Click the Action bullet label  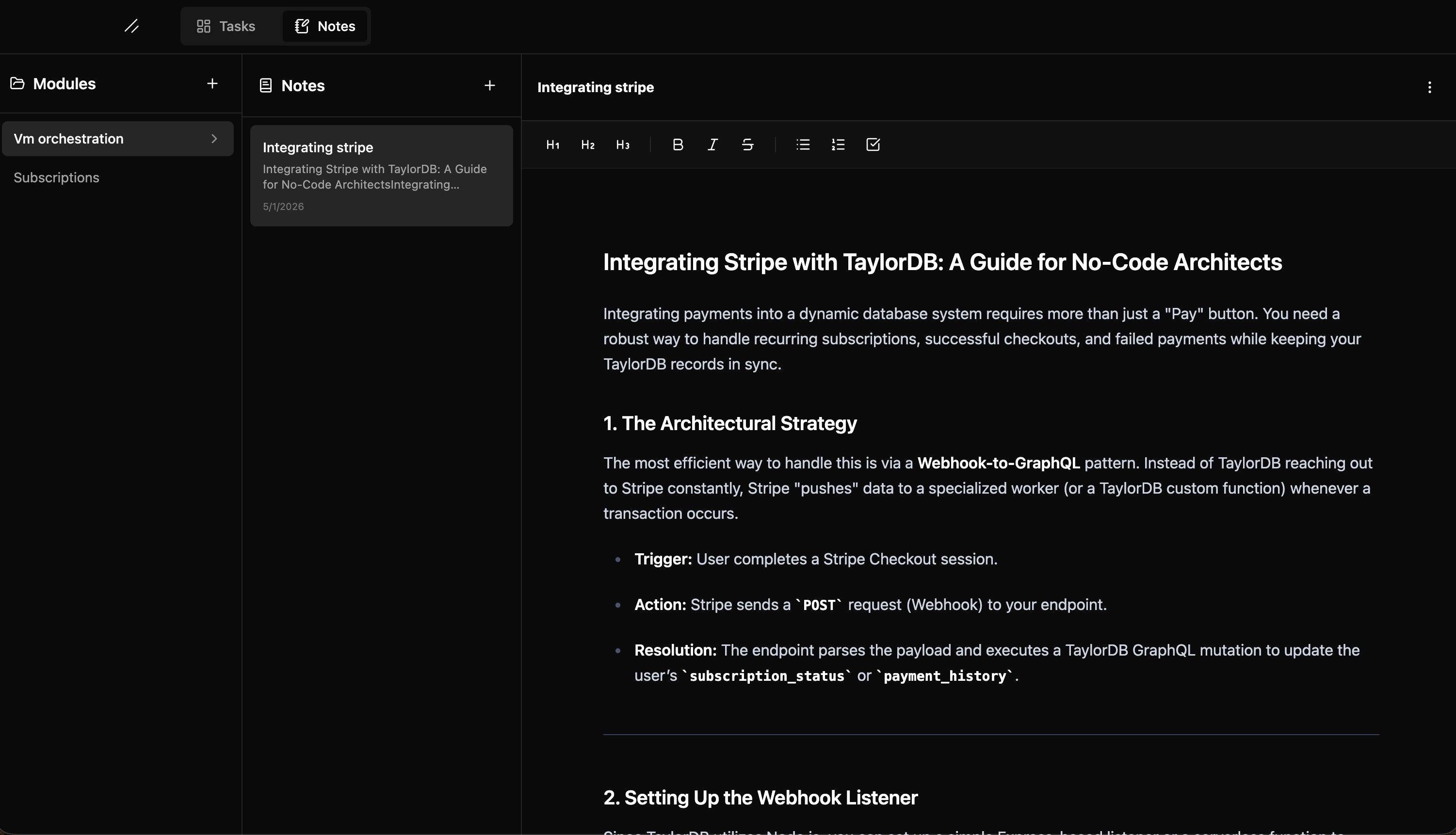[660, 605]
